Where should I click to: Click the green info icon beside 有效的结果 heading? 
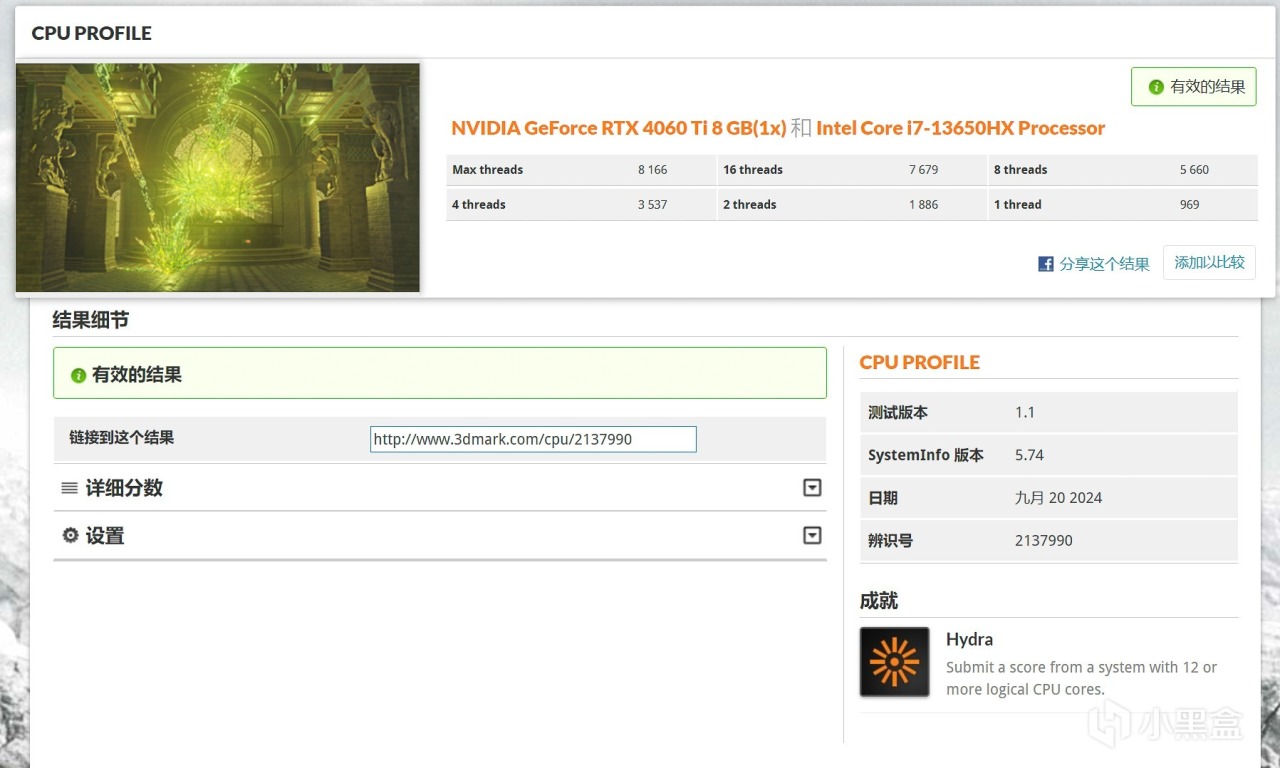click(x=78, y=375)
